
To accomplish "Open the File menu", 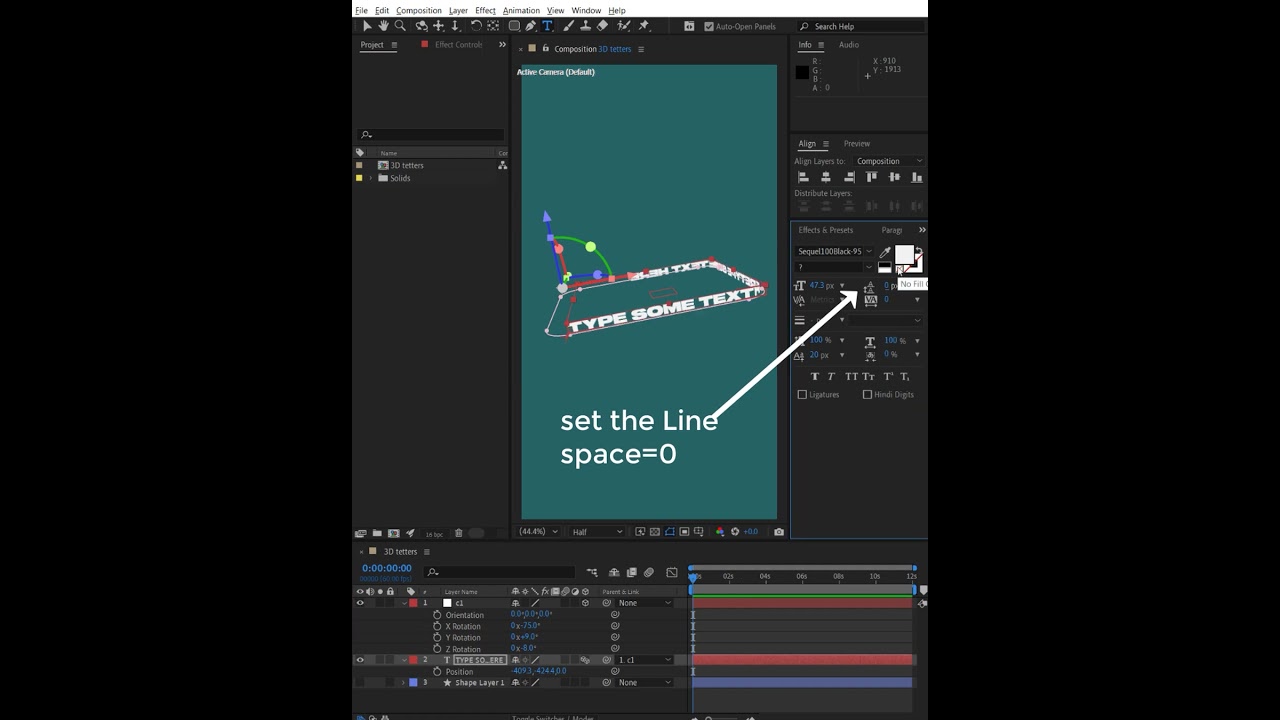I will click(x=361, y=10).
